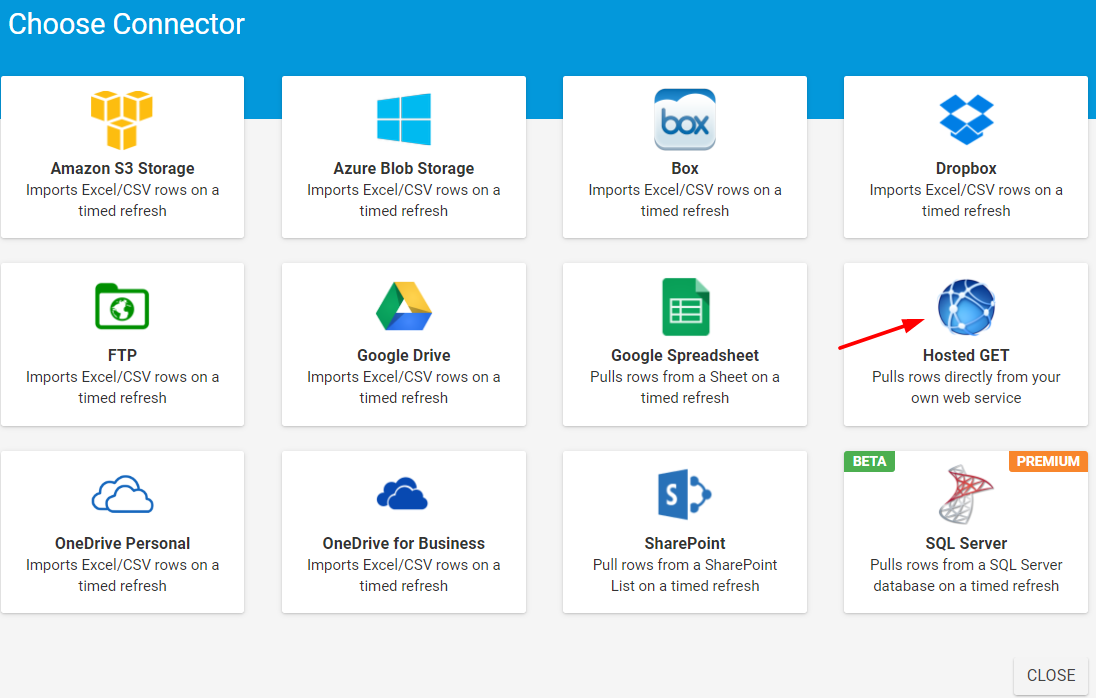Choose the Google Spreadsheet green sheet icon

click(686, 307)
